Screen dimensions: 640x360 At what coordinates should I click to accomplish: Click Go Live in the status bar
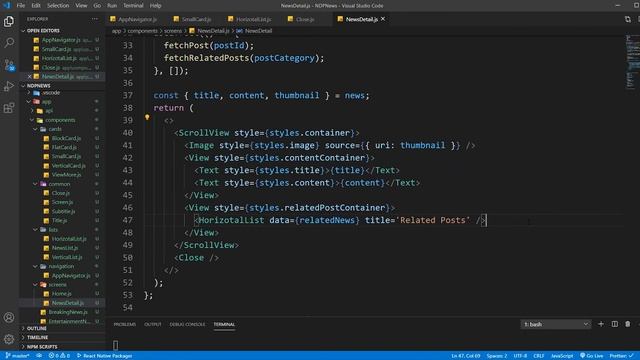click(x=591, y=356)
